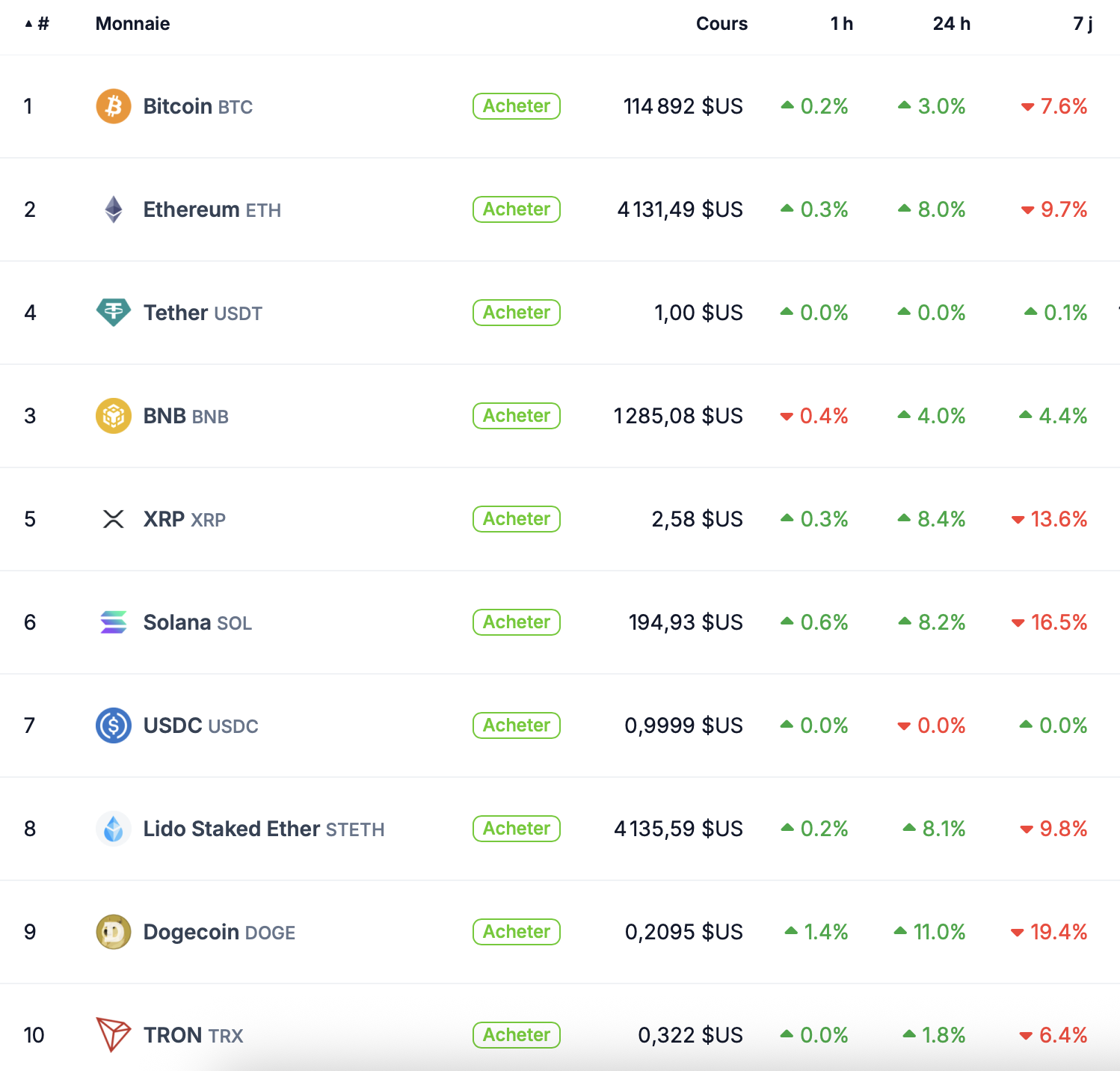This screenshot has height=1071, width=1120.
Task: Click the XRP logo icon
Action: pos(114,519)
